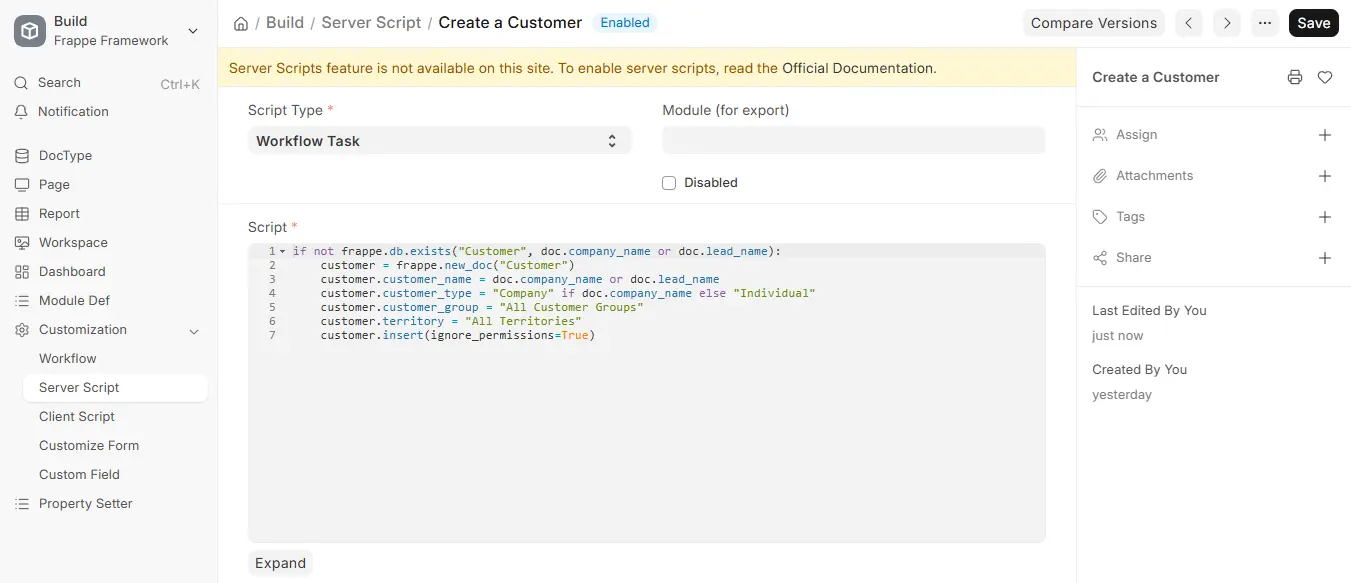Click the Expand button below script
The image size is (1351, 583).
(x=280, y=563)
